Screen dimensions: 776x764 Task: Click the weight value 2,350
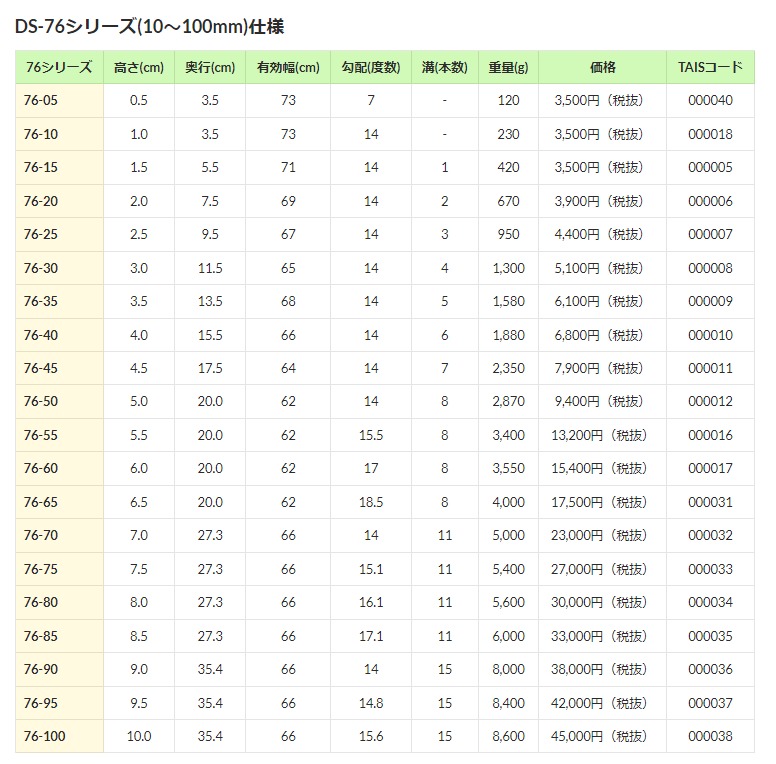(x=508, y=368)
